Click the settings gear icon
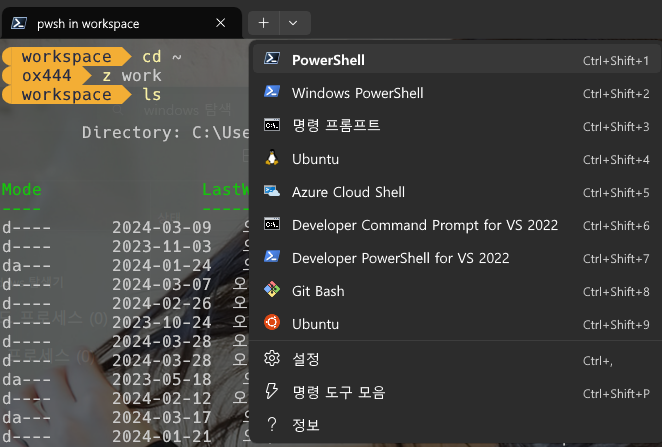The image size is (662, 447). tap(272, 358)
